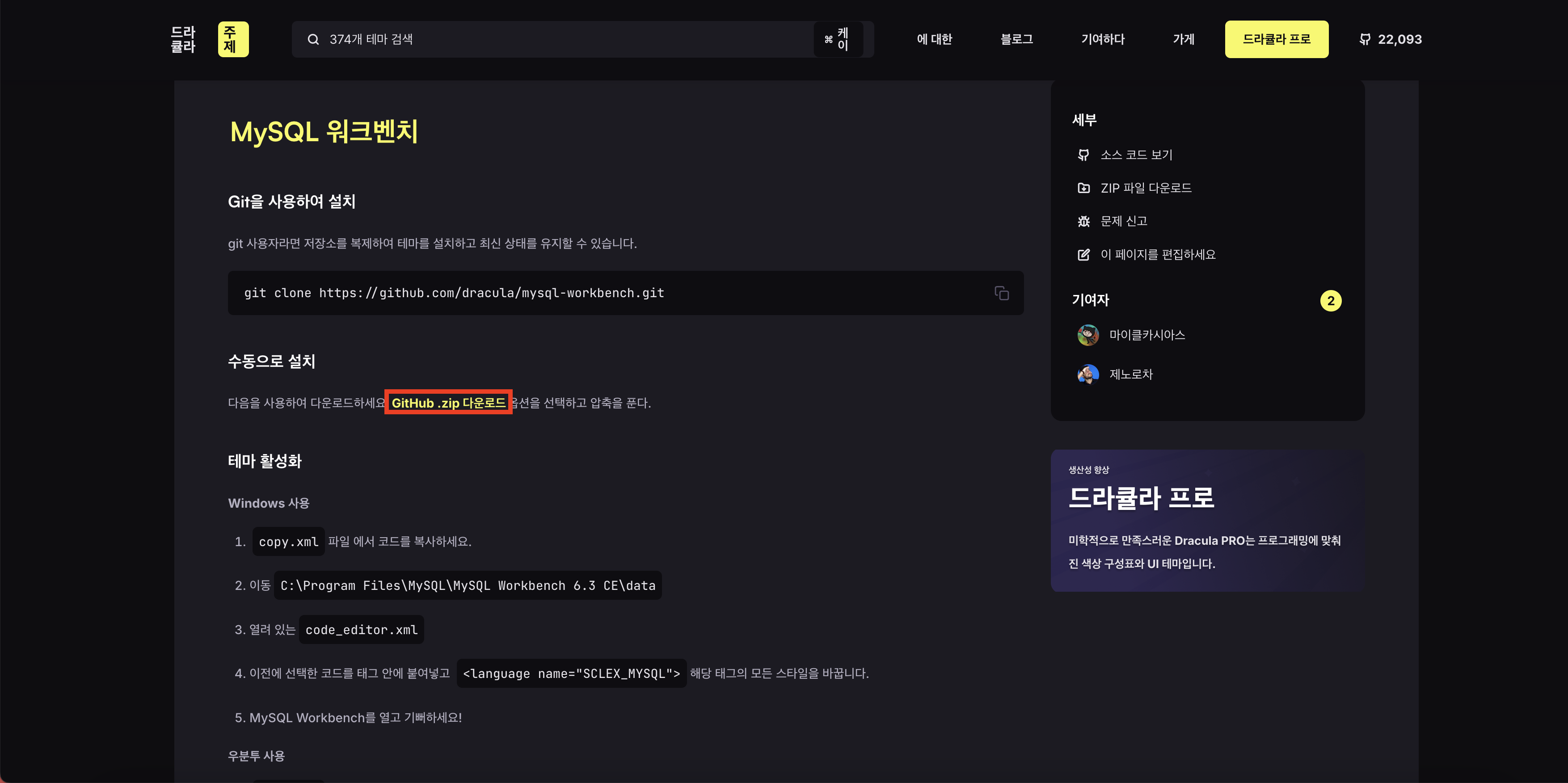1568x783 pixels.
Task: Go to the 기여하다 navigation link
Action: [x=1102, y=39]
